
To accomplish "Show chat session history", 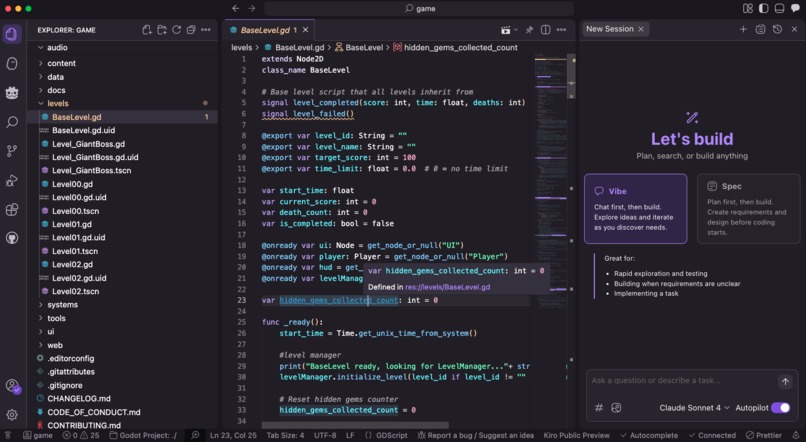I will pyautogui.click(x=777, y=29).
